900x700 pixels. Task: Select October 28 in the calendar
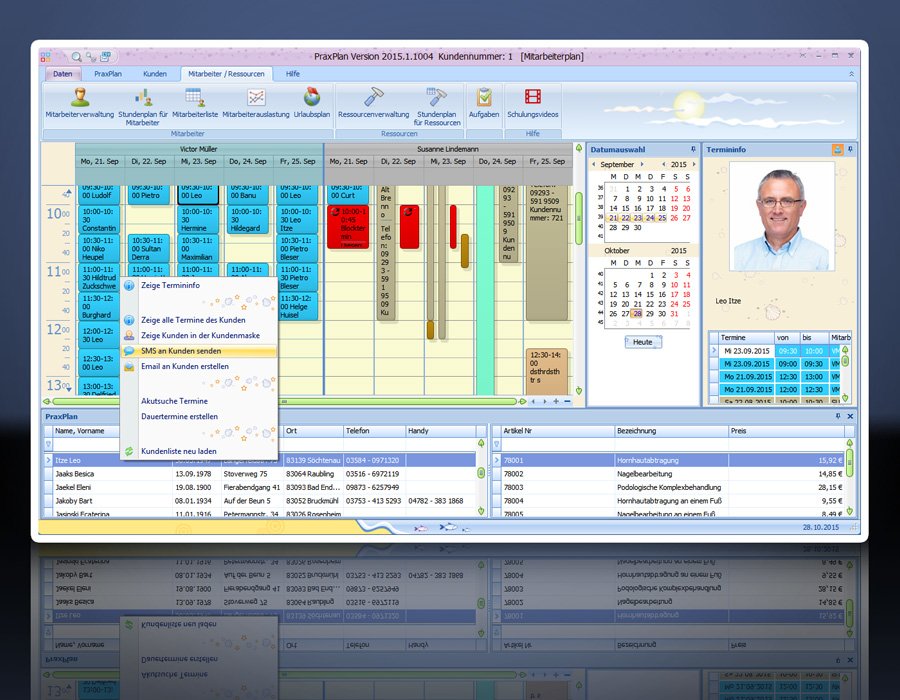click(x=638, y=314)
